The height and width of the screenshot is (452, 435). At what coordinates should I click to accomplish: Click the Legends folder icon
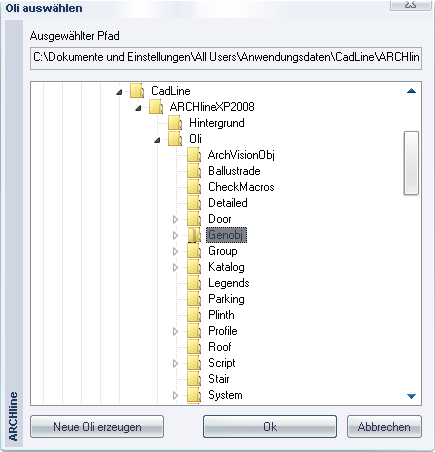click(x=194, y=283)
